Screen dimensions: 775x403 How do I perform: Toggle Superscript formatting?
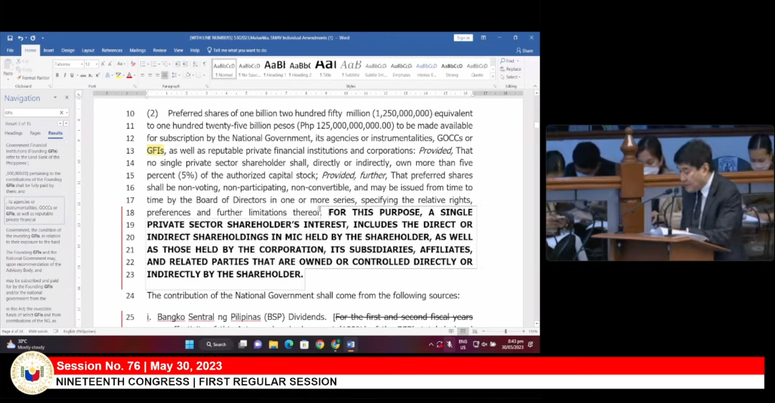tap(97, 75)
